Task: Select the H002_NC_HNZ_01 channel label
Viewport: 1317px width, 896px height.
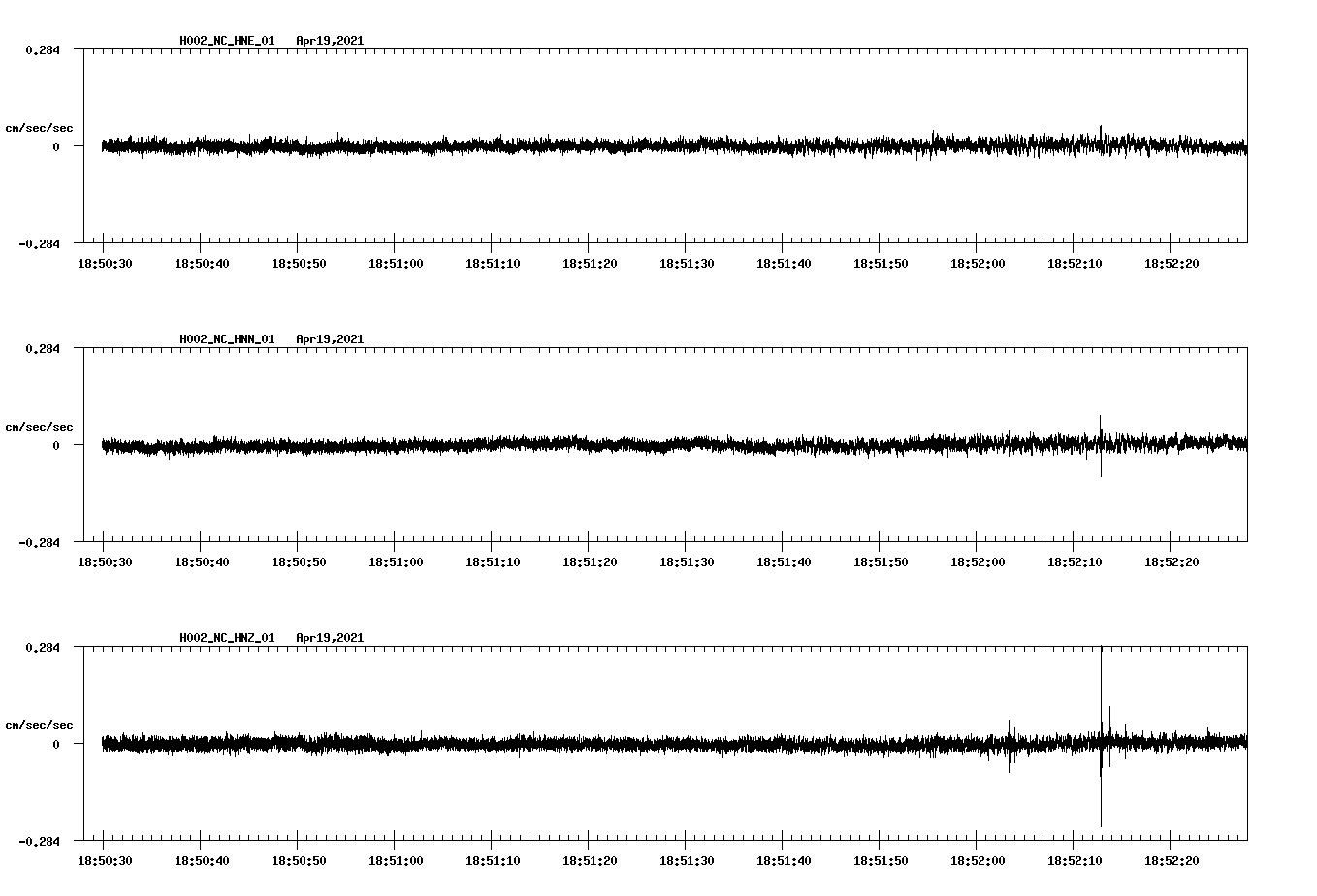Action: [226, 638]
